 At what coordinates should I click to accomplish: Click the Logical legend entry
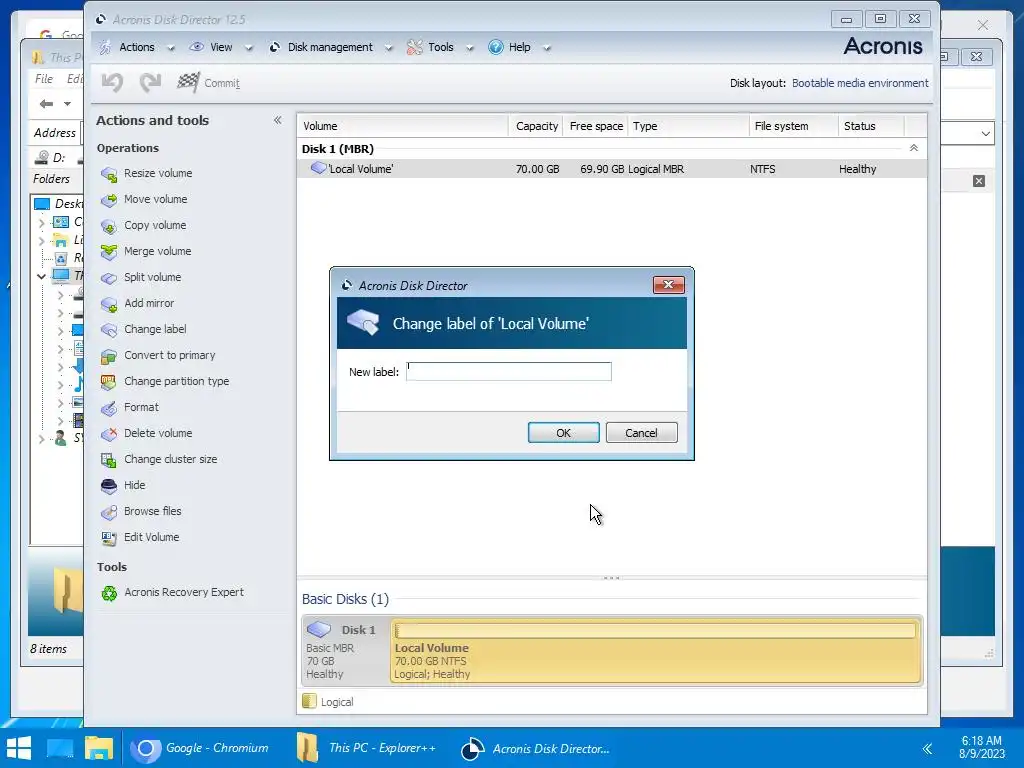click(x=328, y=702)
